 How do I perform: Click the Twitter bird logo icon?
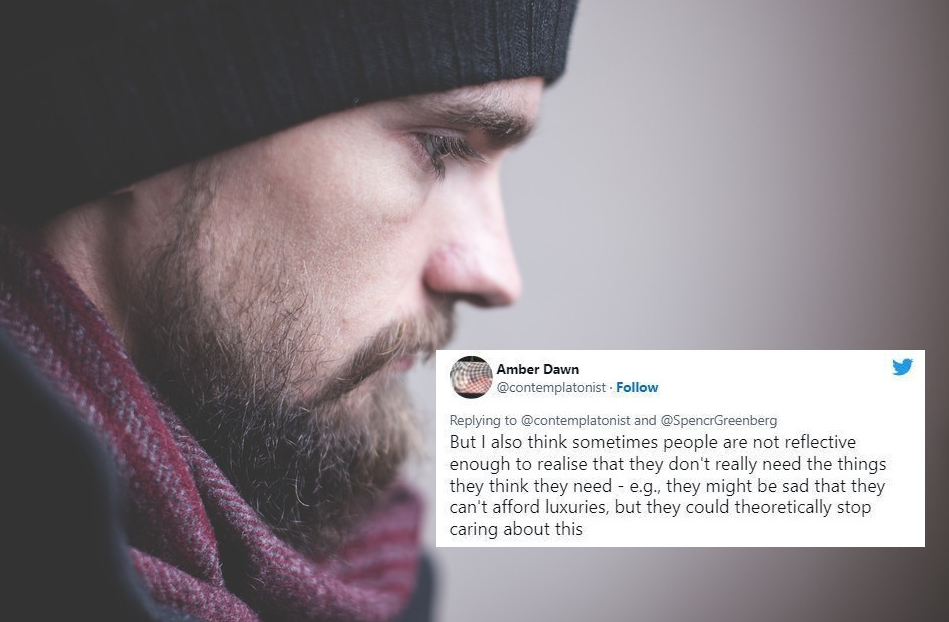(x=902, y=367)
